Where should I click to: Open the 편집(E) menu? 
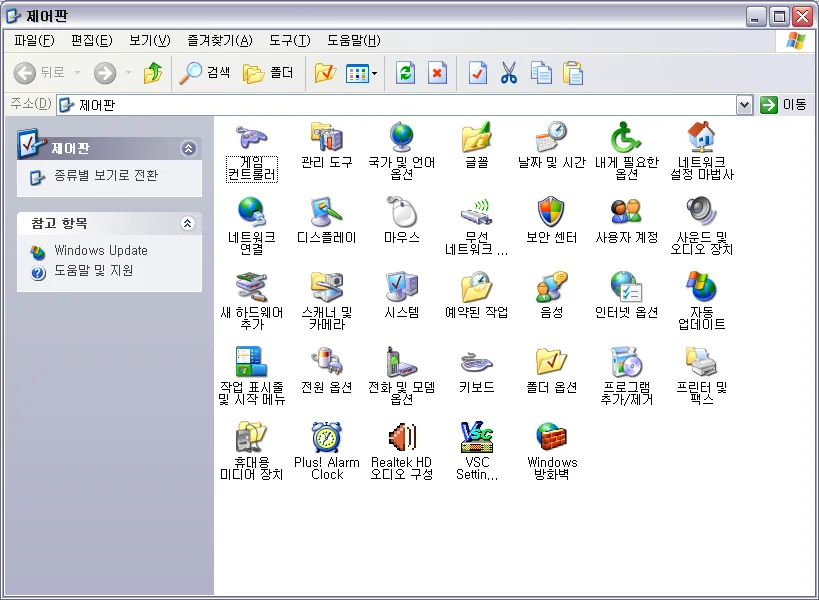(92, 41)
